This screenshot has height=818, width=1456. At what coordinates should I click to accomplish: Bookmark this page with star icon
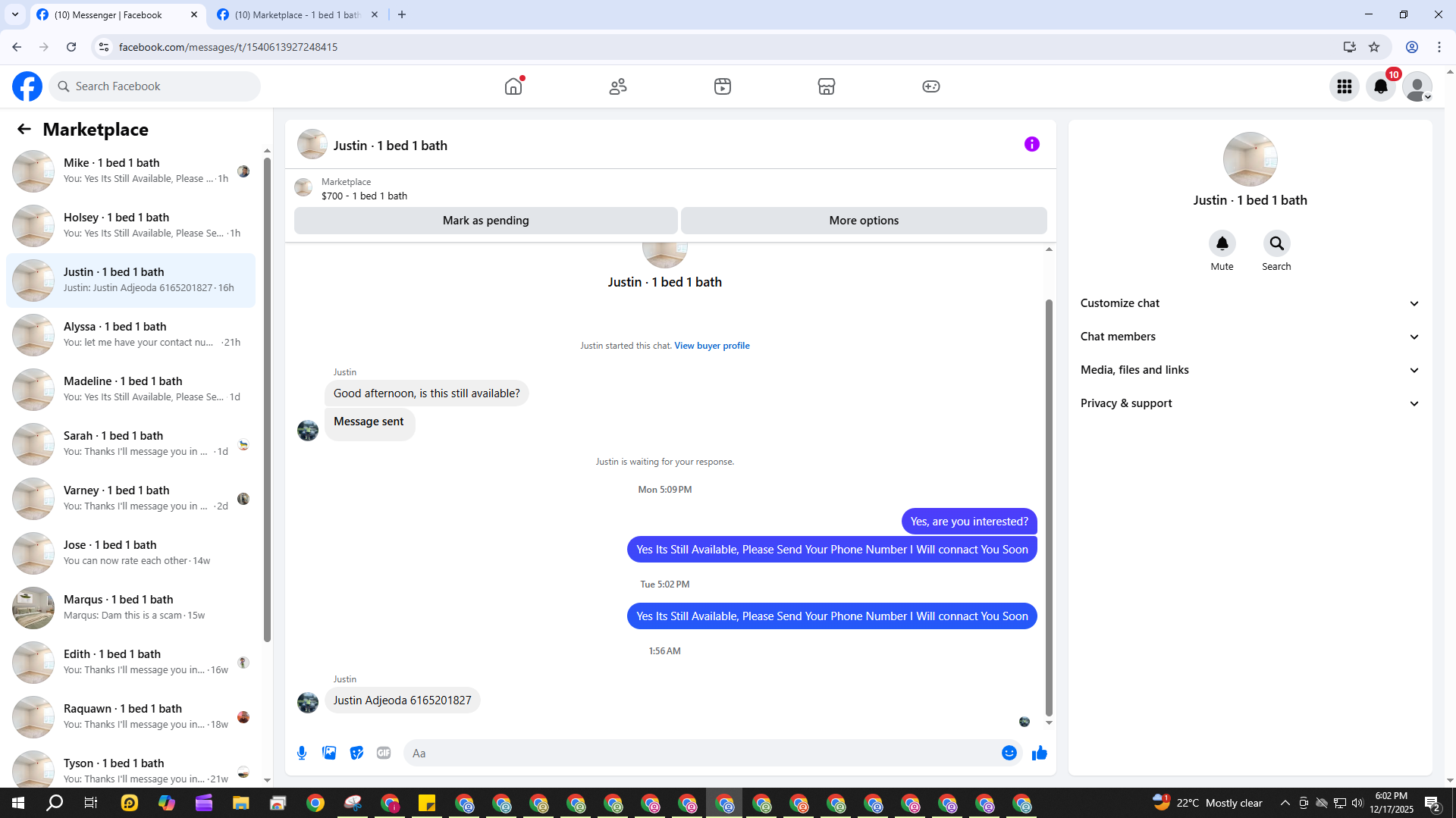pos(1374,47)
